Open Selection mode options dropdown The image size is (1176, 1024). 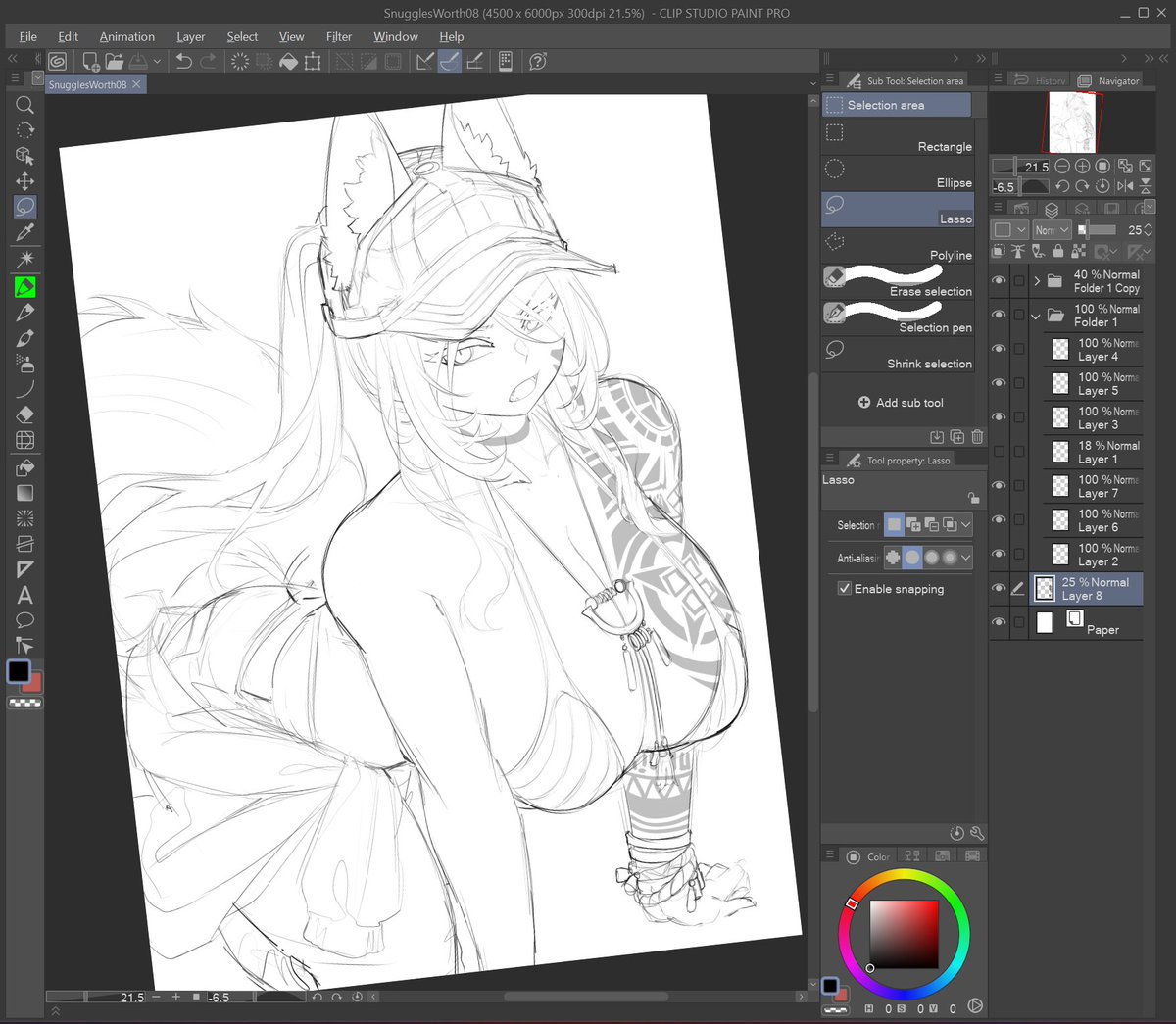[965, 525]
